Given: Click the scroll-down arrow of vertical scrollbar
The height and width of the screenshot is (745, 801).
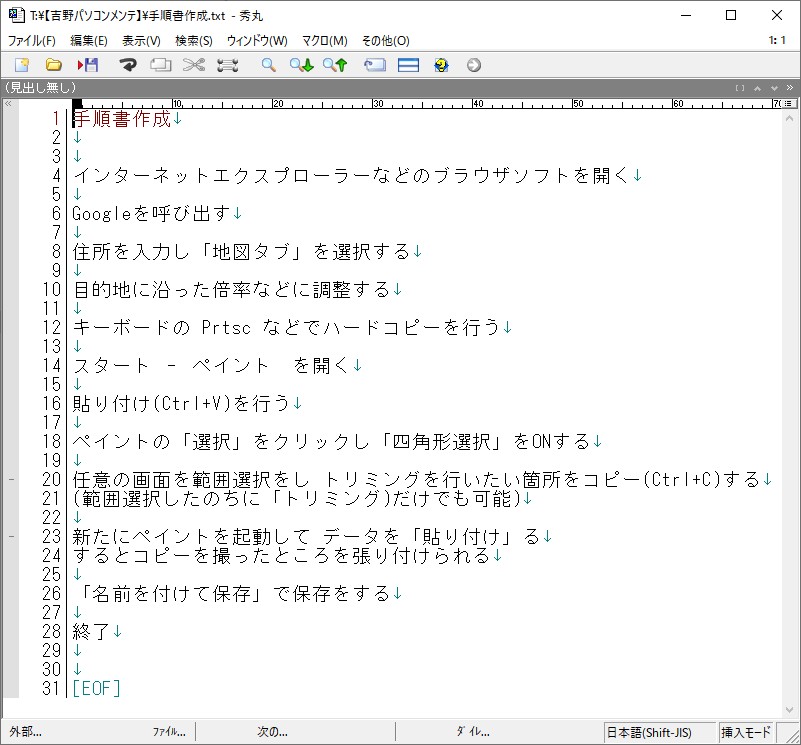Looking at the screenshot, I should pyautogui.click(x=789, y=709).
